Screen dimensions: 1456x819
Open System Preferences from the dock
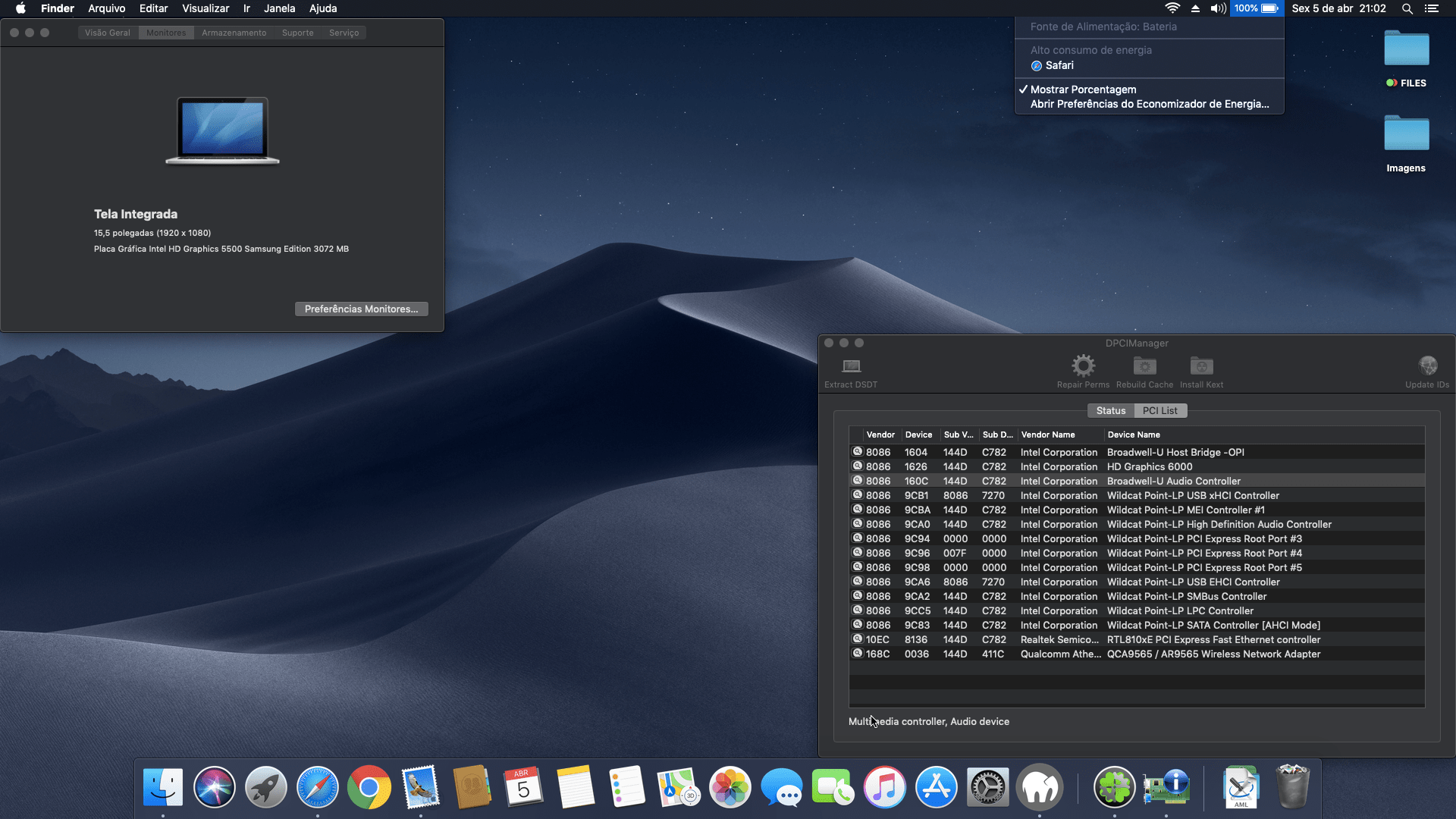(988, 787)
